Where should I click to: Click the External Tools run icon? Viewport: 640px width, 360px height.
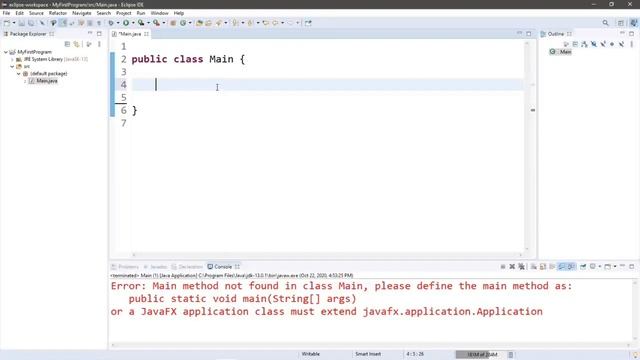[156, 23]
